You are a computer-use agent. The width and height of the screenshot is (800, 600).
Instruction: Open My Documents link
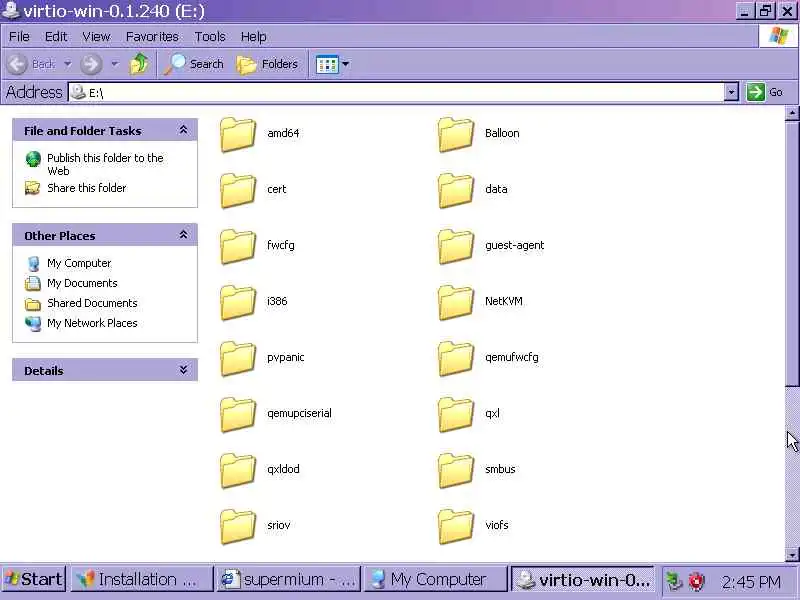pyautogui.click(x=82, y=283)
